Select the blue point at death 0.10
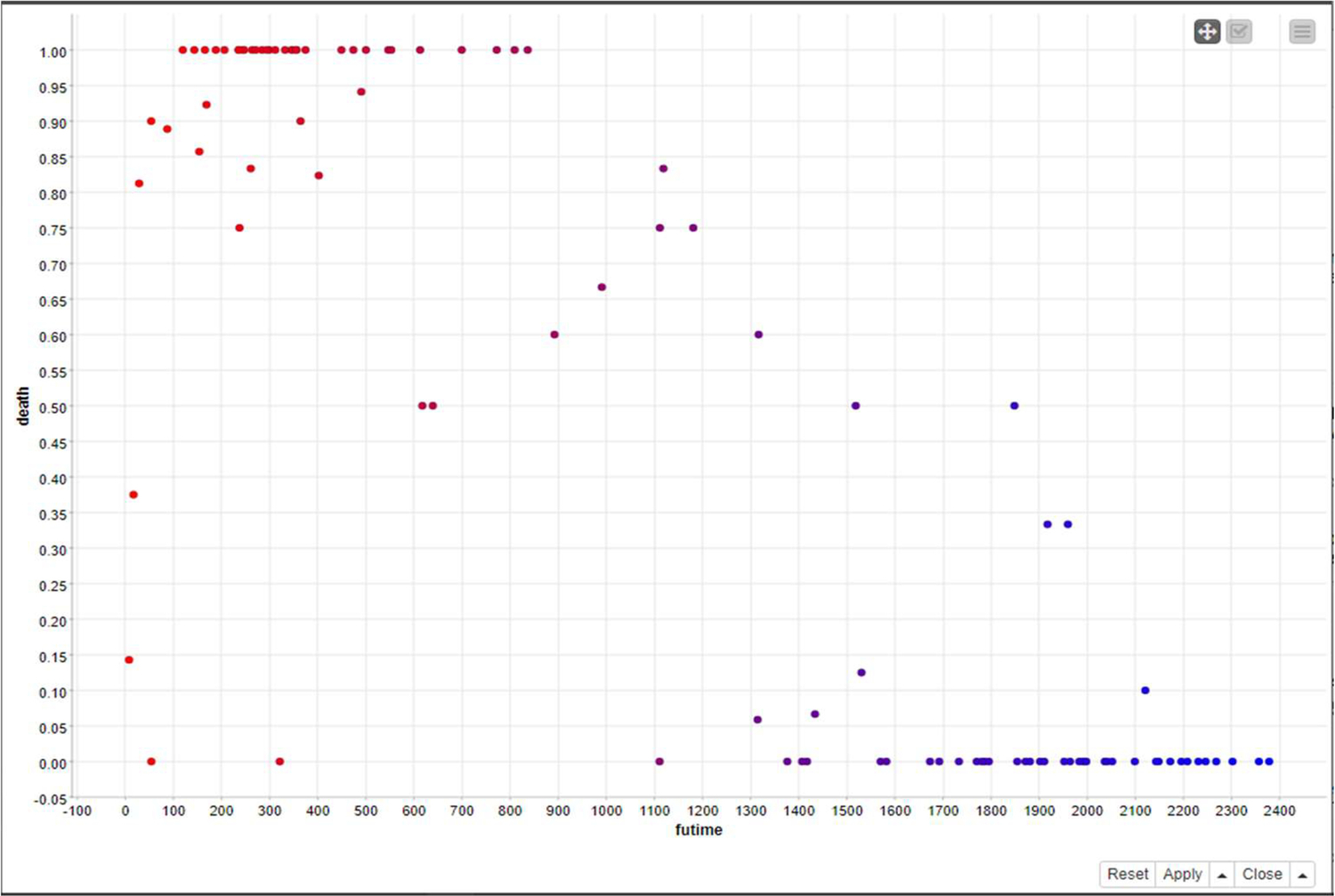This screenshot has height=896, width=1335. click(1145, 690)
